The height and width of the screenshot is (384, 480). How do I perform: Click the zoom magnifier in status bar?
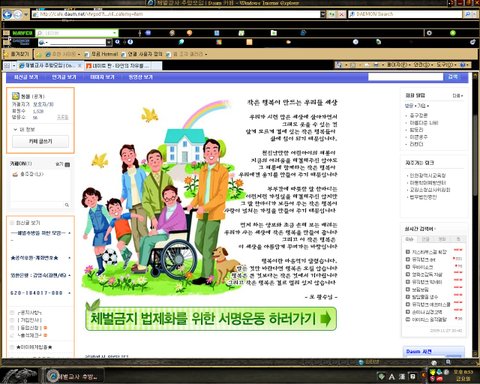448,362
